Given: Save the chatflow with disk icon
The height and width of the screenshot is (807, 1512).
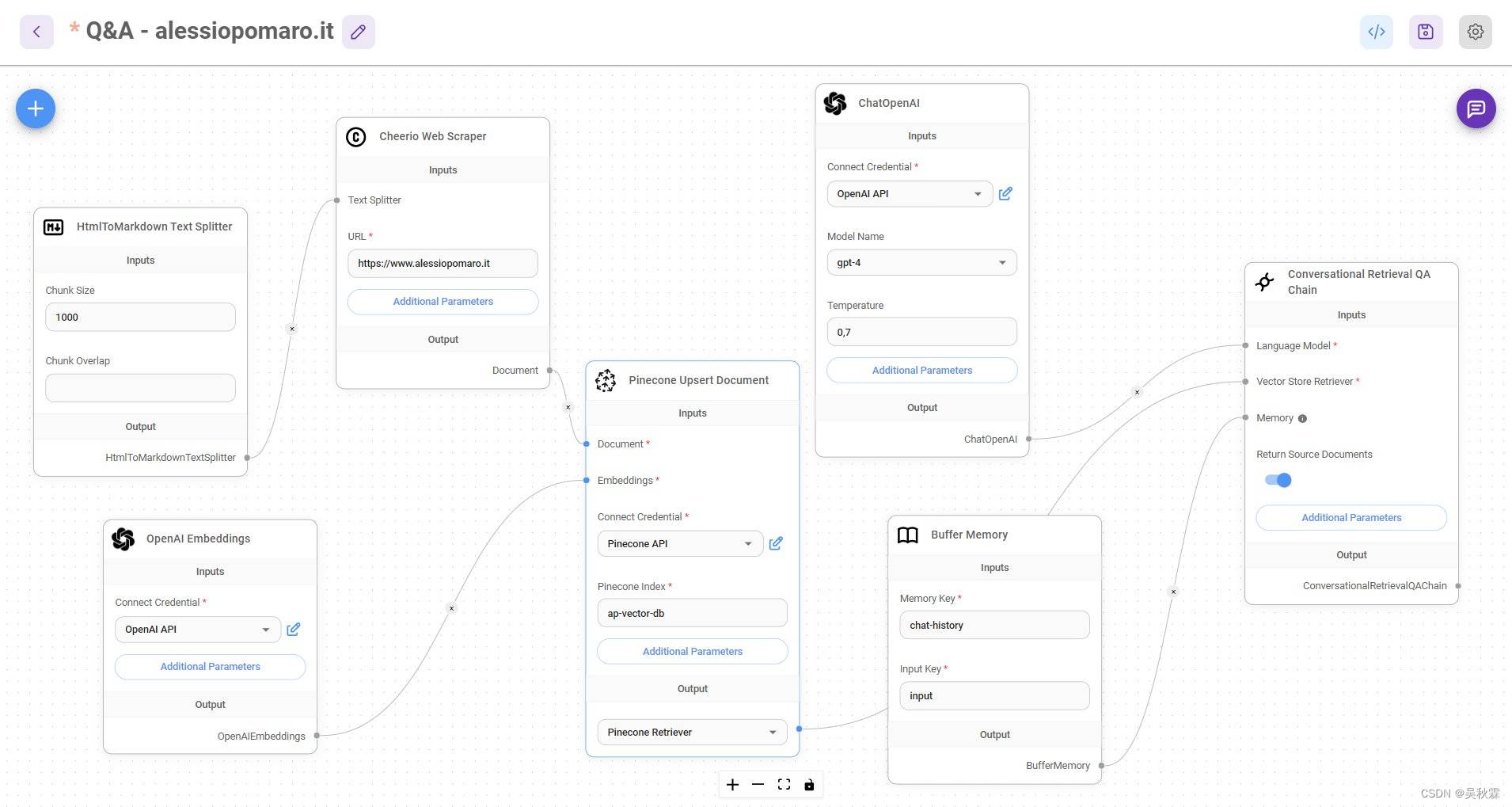Looking at the screenshot, I should (1425, 32).
